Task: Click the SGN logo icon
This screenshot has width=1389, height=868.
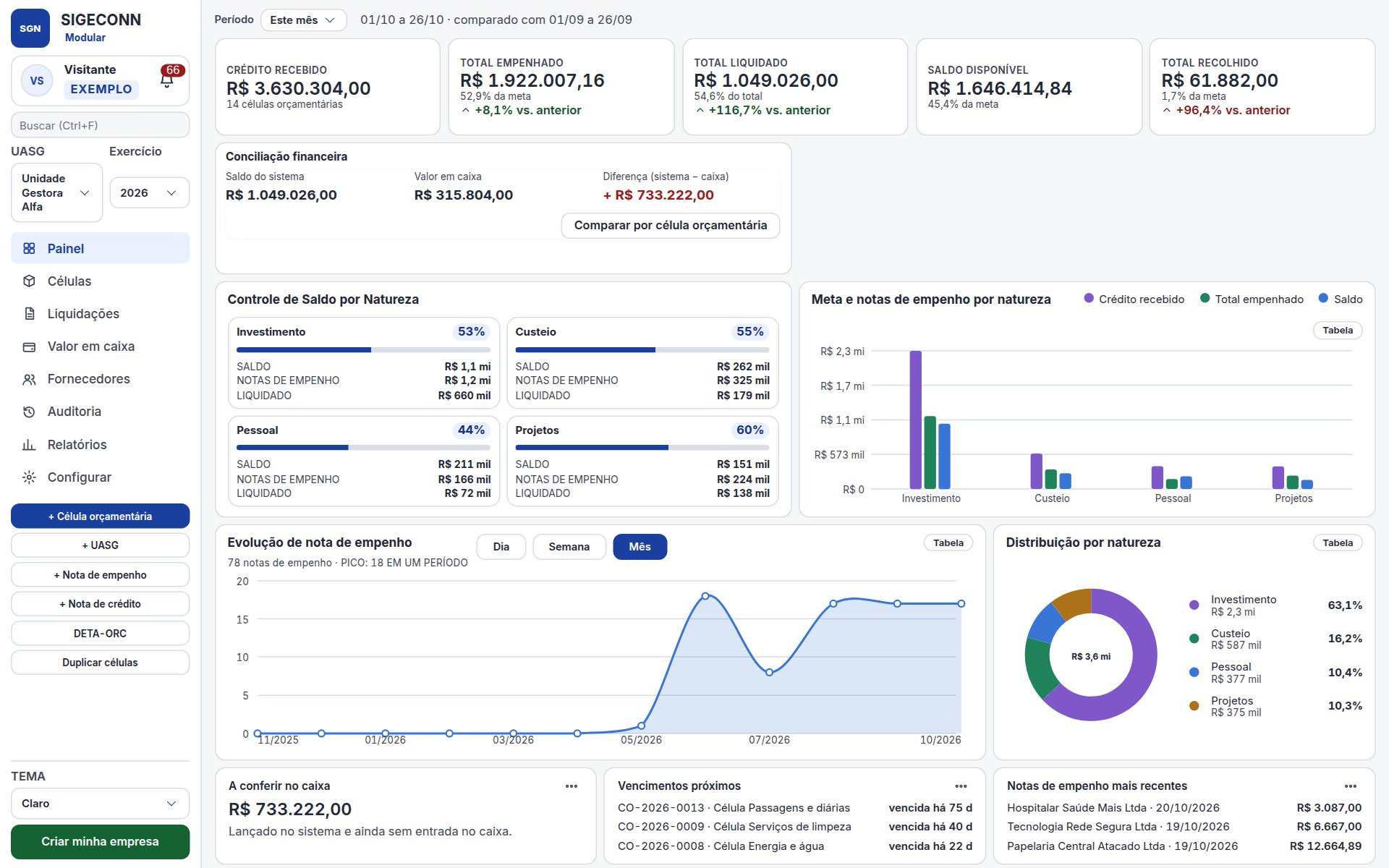Action: [30, 28]
